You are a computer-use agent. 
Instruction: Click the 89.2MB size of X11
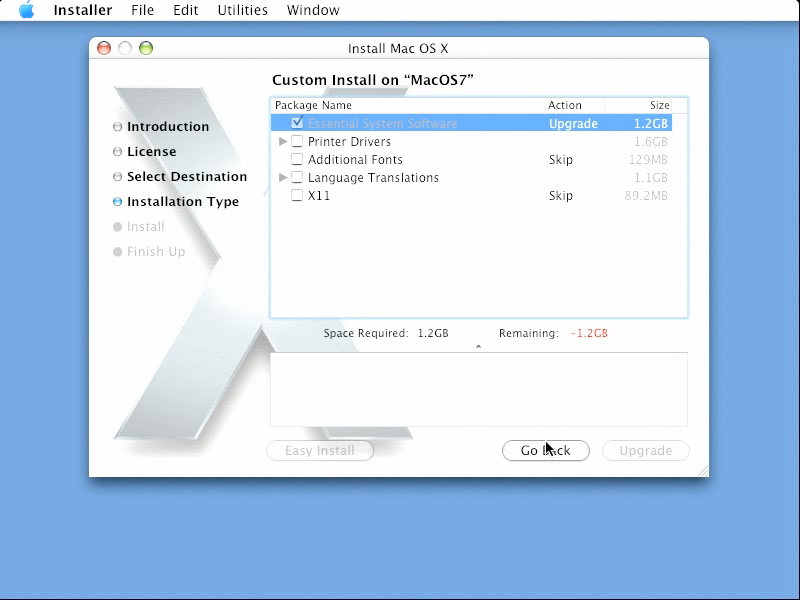646,195
